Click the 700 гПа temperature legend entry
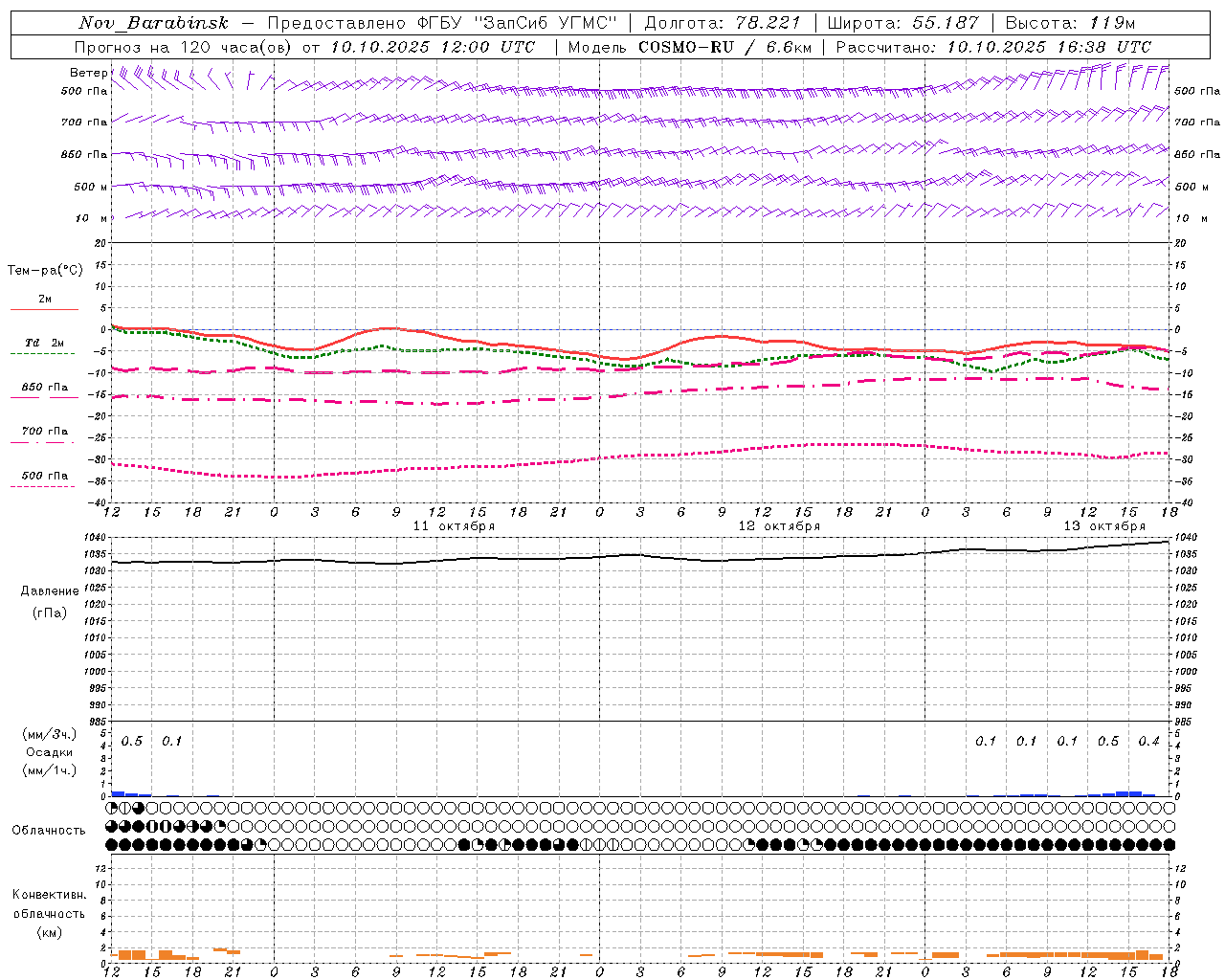1225x980 pixels. pyautogui.click(x=45, y=431)
